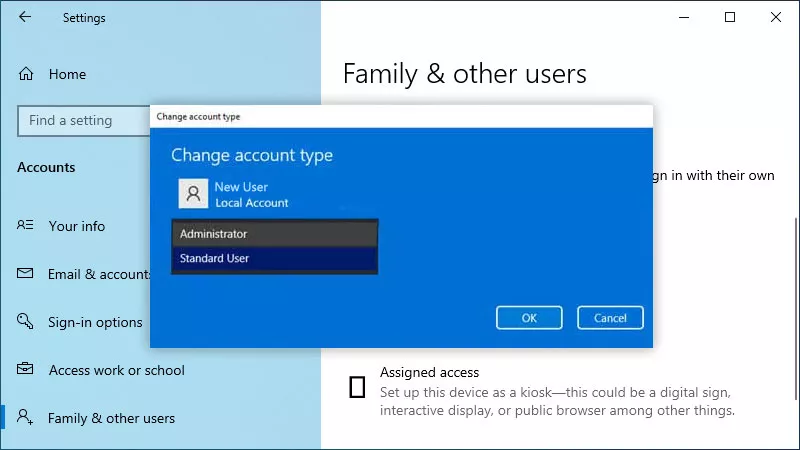Click the Home house icon
Image resolution: width=800 pixels, height=450 pixels.
26,74
